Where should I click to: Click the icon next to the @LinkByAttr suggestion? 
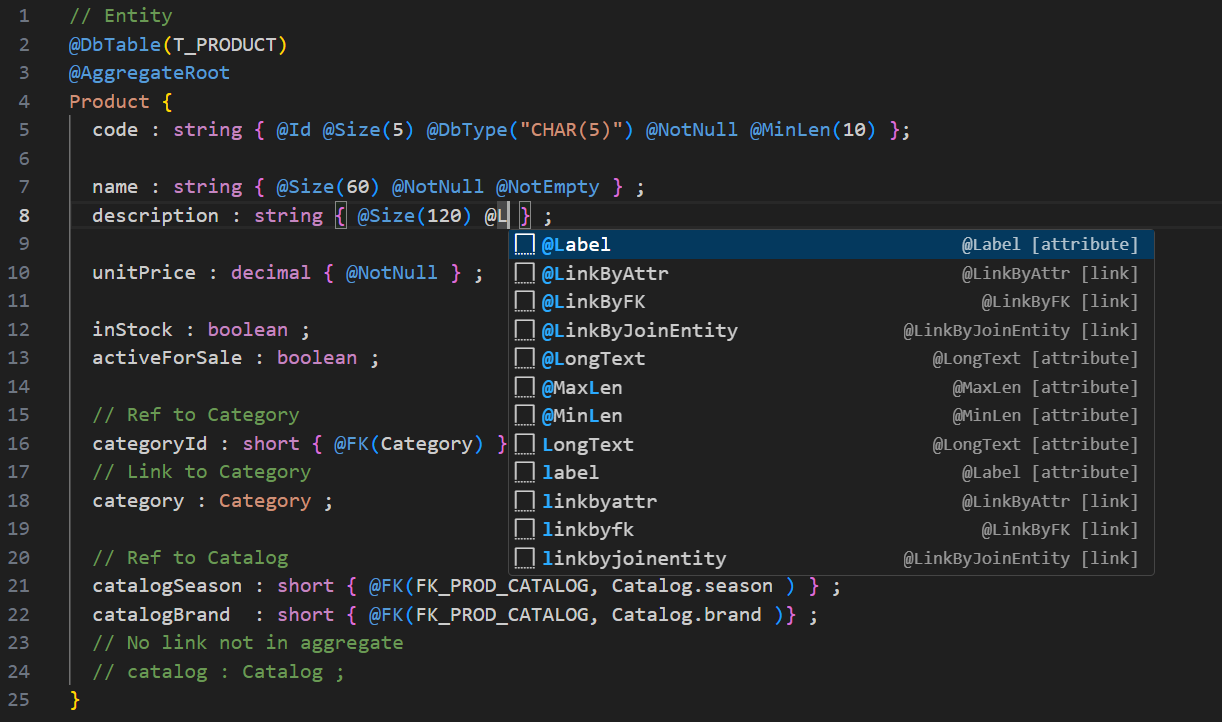[524, 274]
